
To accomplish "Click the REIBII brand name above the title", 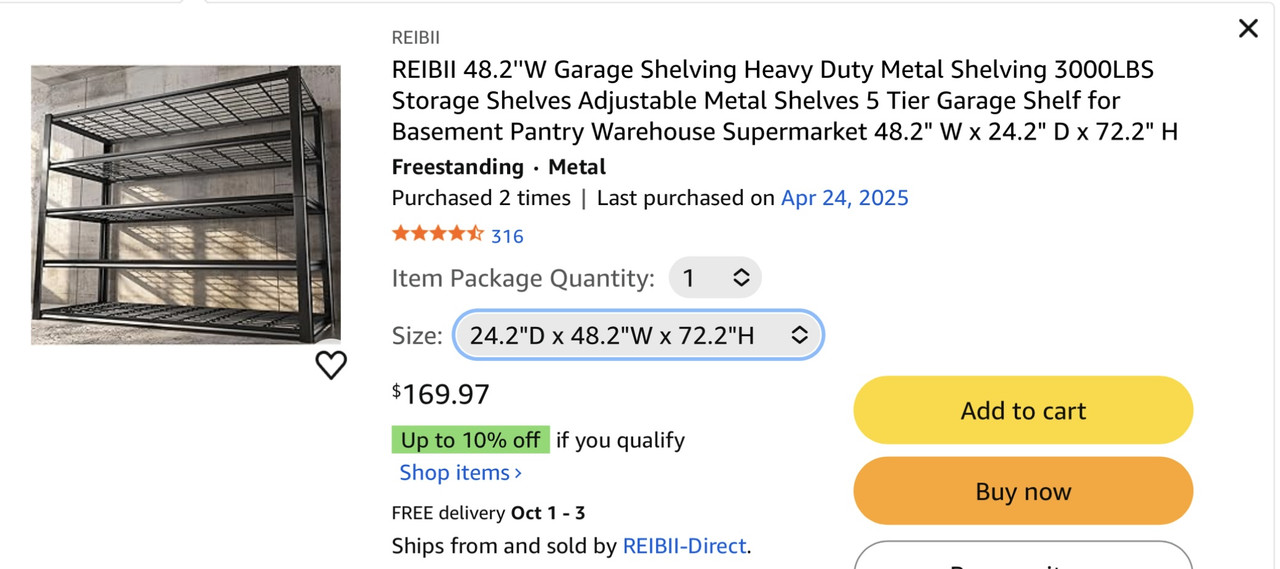I will point(415,38).
